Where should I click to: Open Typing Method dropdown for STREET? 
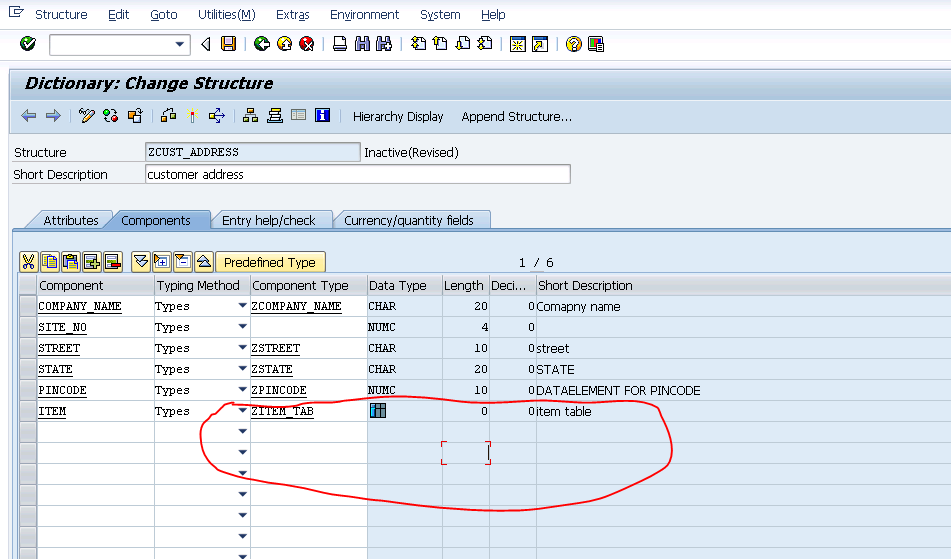pos(243,347)
